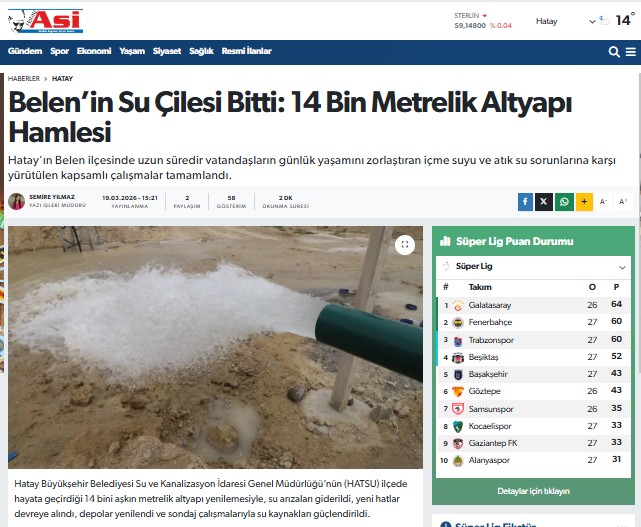The image size is (641, 527).
Task: Open the hamburger menu icon
Action: pyautogui.click(x=631, y=52)
